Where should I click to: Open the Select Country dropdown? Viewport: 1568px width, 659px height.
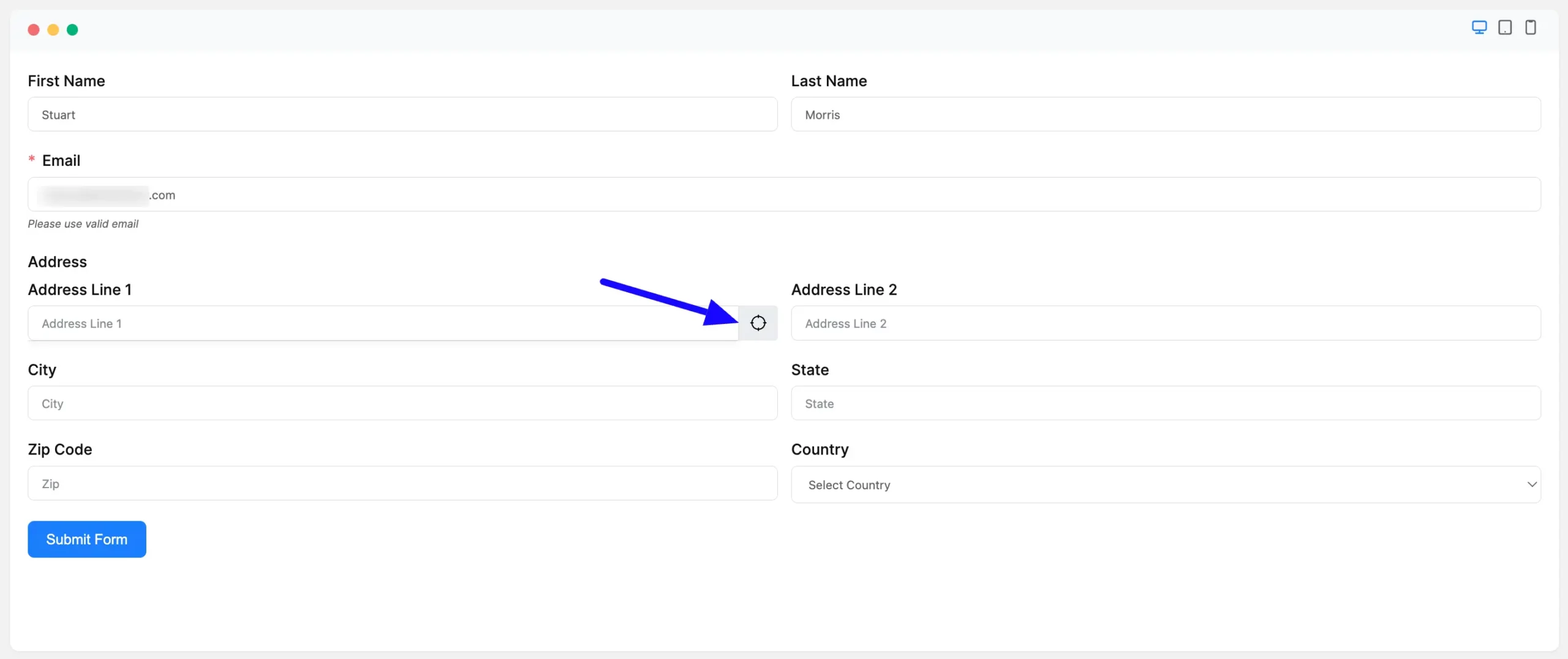(1166, 484)
